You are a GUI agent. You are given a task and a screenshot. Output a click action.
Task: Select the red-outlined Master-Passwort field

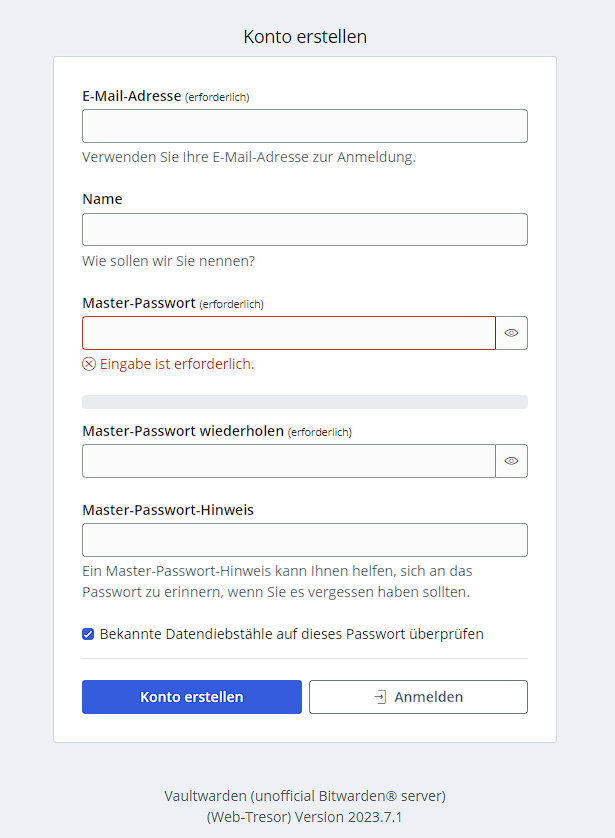(x=288, y=333)
